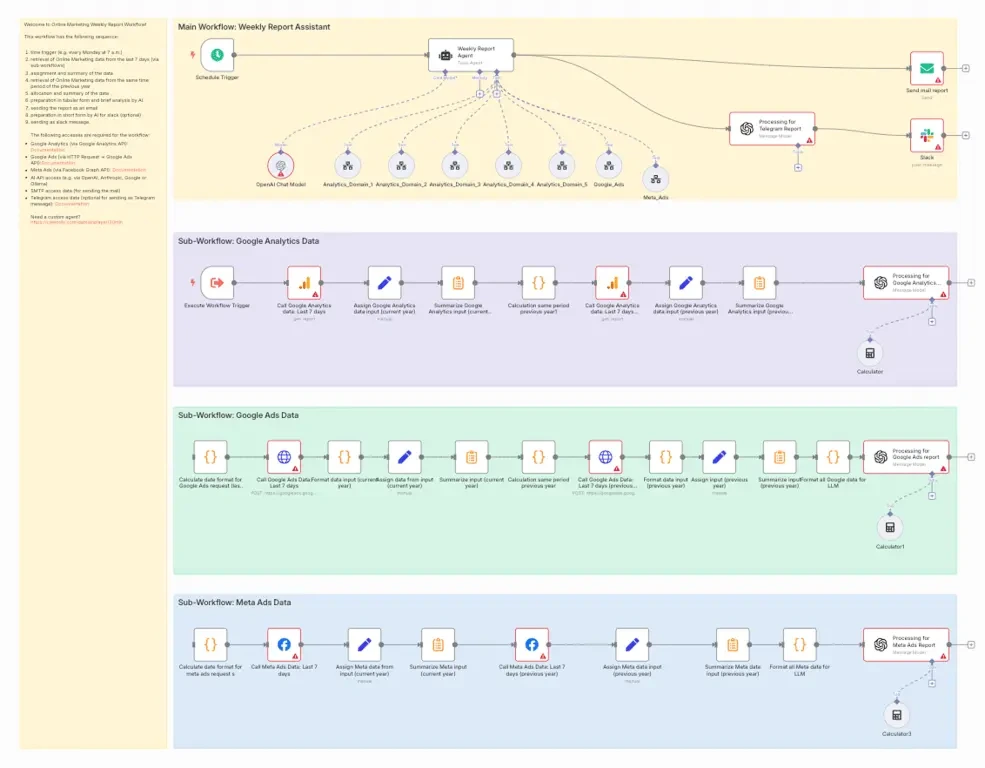985x768 pixels.
Task: Open the Processing for Telegram Report node
Action: pyautogui.click(x=772, y=129)
